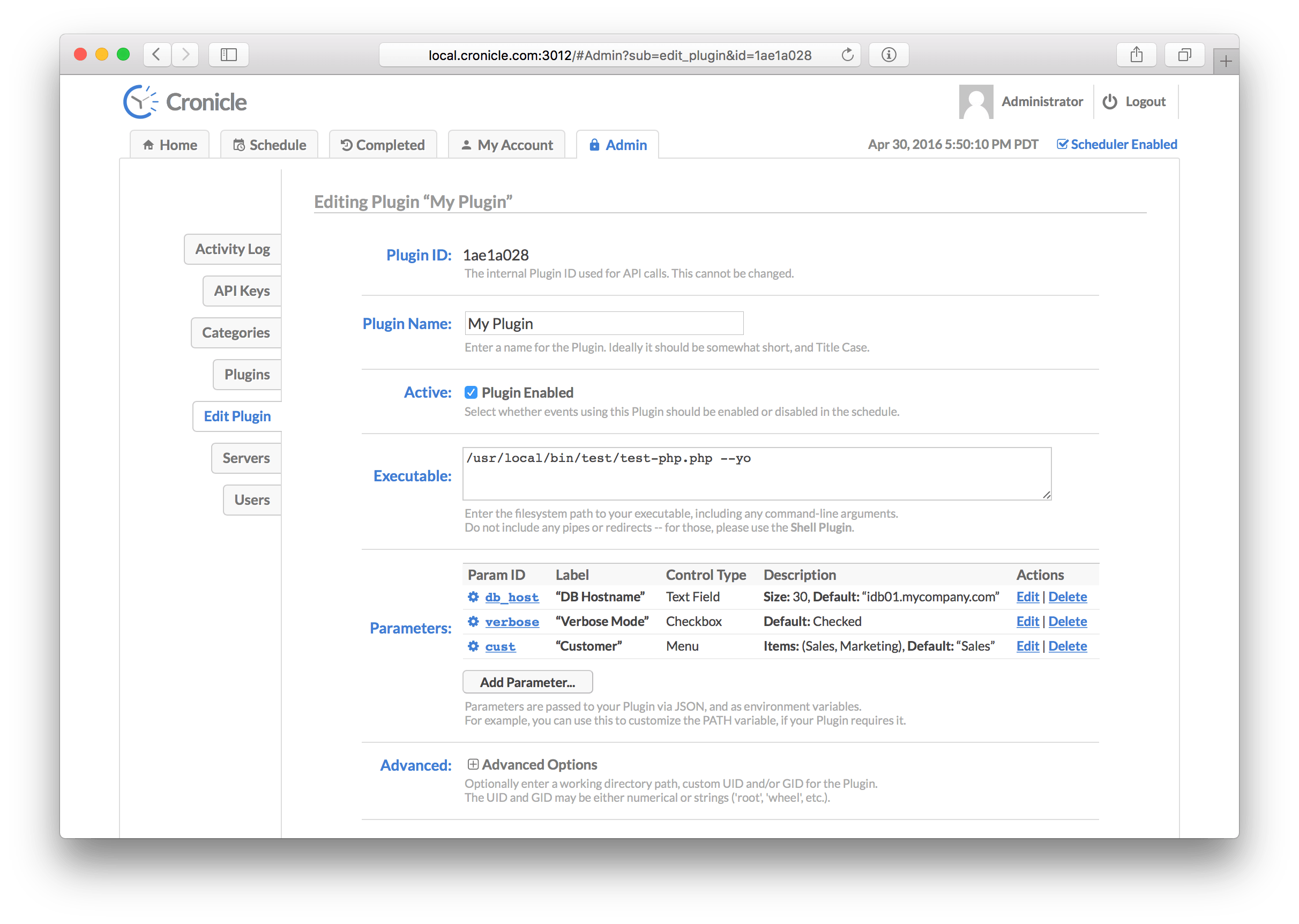Select the Edit Plugin sidebar tab
This screenshot has height=924, width=1299.
[237, 416]
